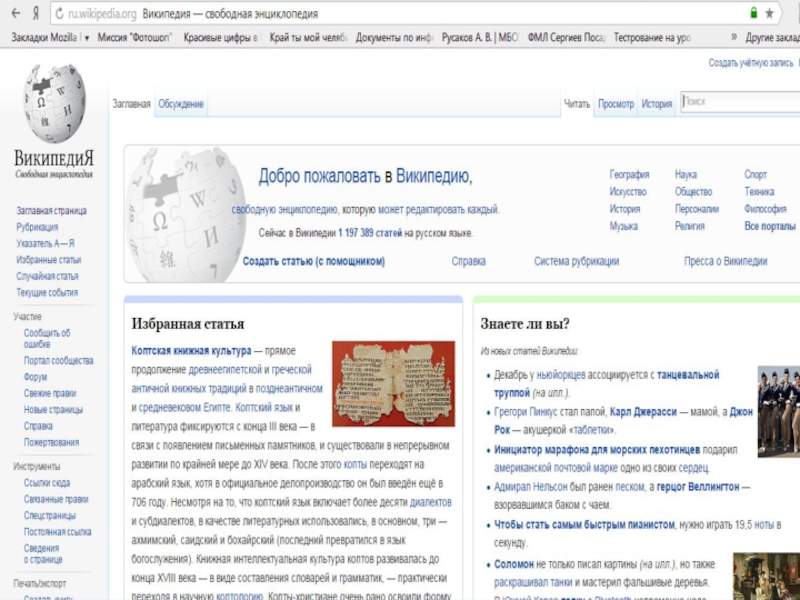This screenshot has width=800, height=600.
Task: Switch to the 'Обсуждение' tab
Action: click(x=181, y=104)
